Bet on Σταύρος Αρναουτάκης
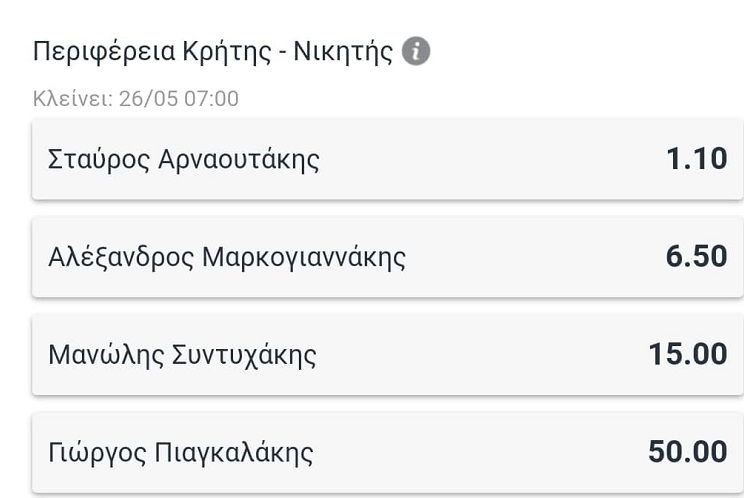Screen dimensions: 744x498 pos(387,159)
